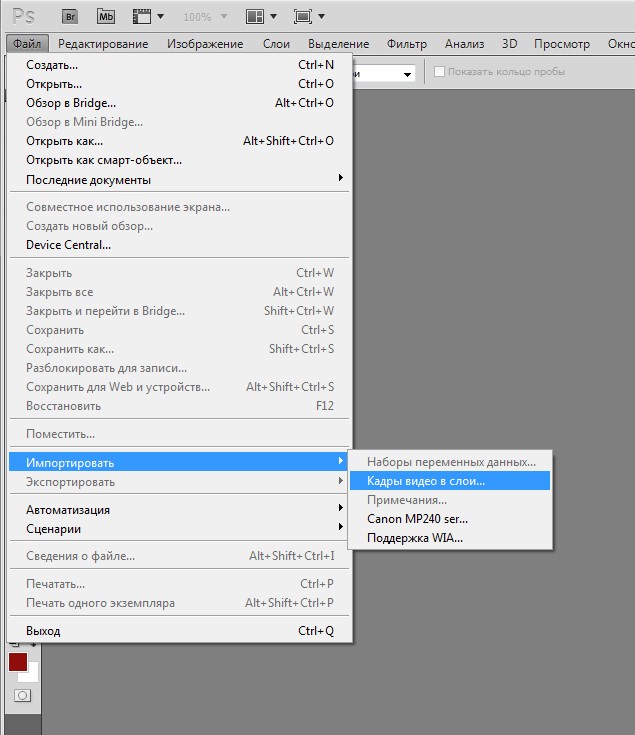The height and width of the screenshot is (735, 635).
Task: Select Сведения о файле... entry
Action: click(180, 556)
